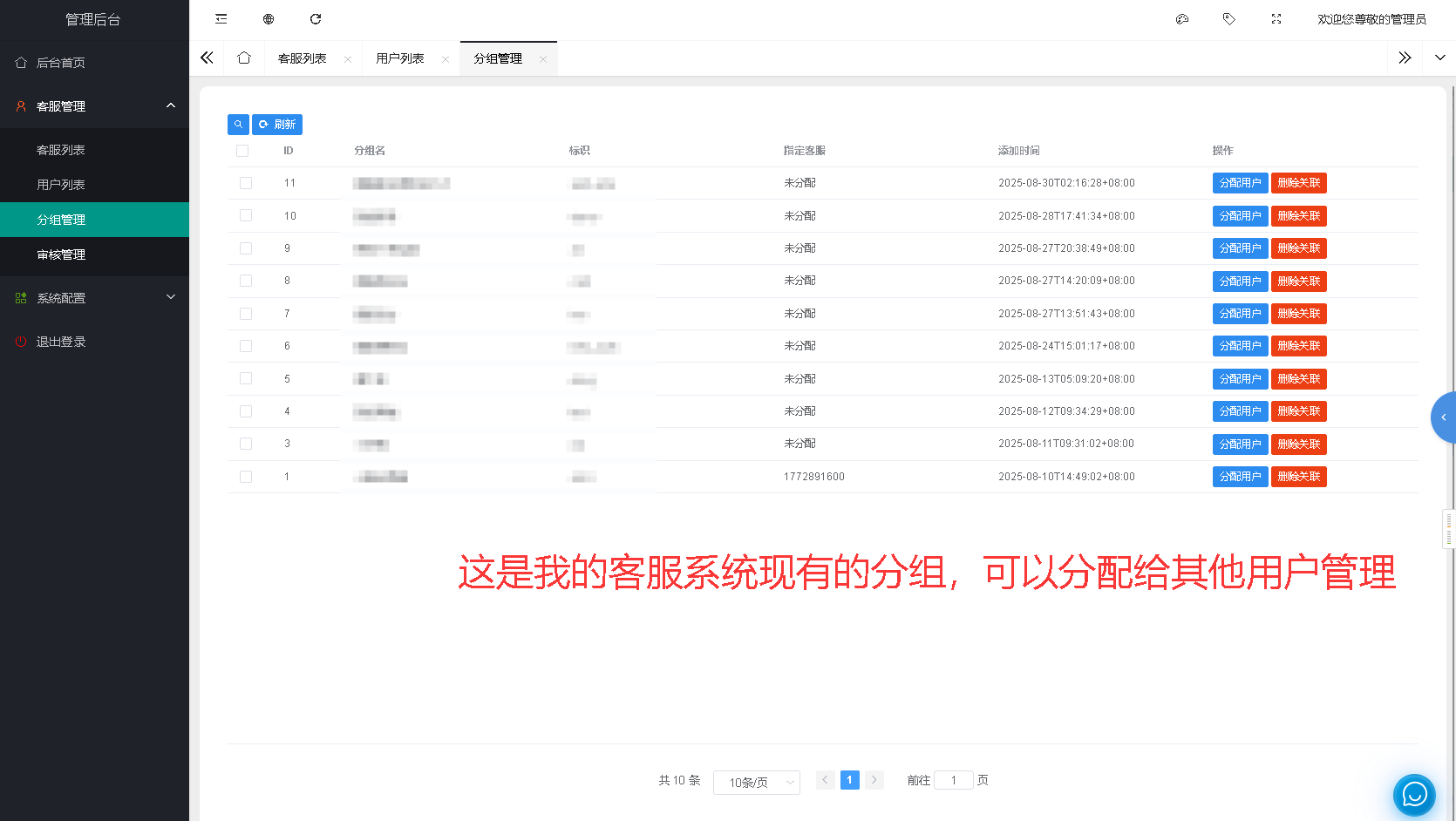Image resolution: width=1456 pixels, height=821 pixels.
Task: Check the checkbox for row ID 11
Action: (245, 183)
